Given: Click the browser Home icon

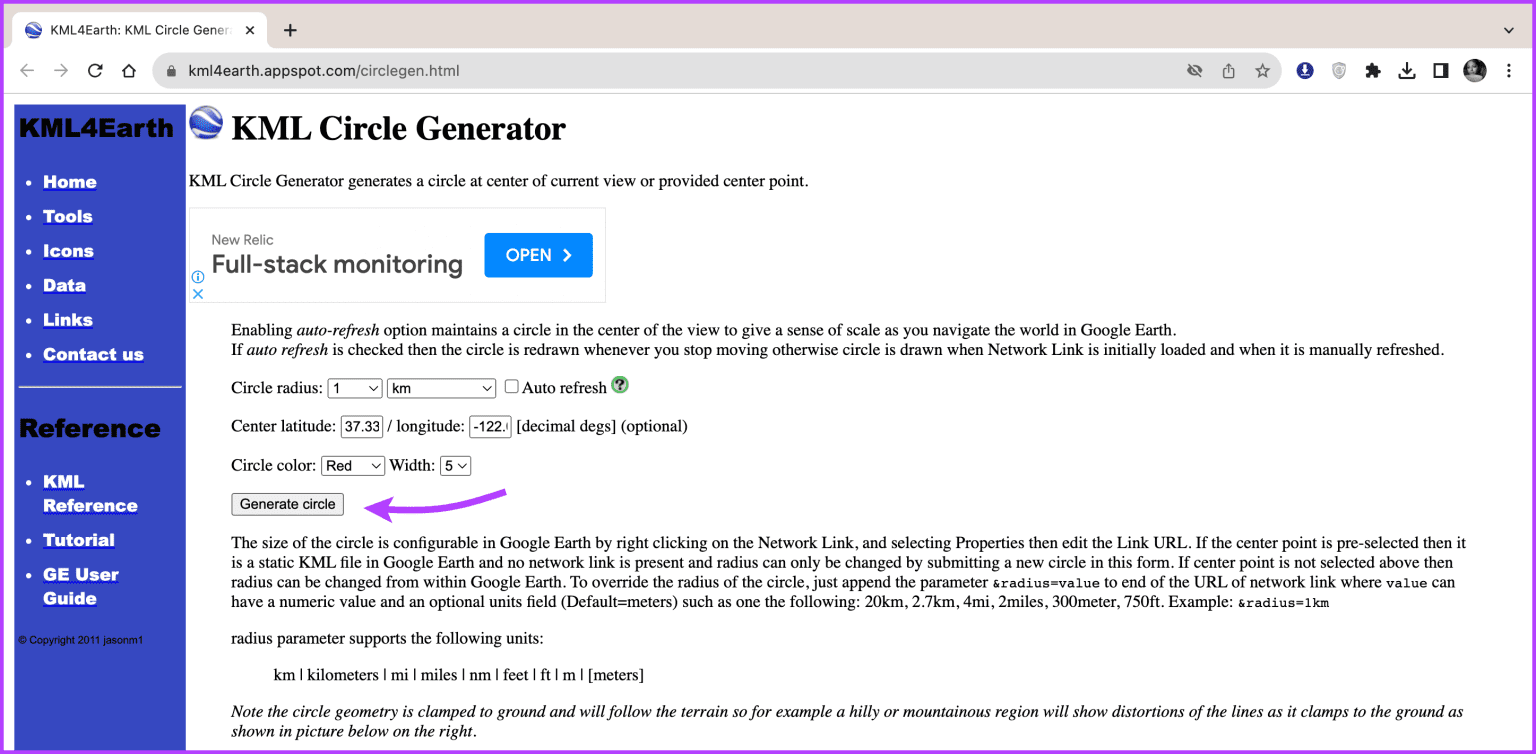Looking at the screenshot, I should (x=129, y=71).
